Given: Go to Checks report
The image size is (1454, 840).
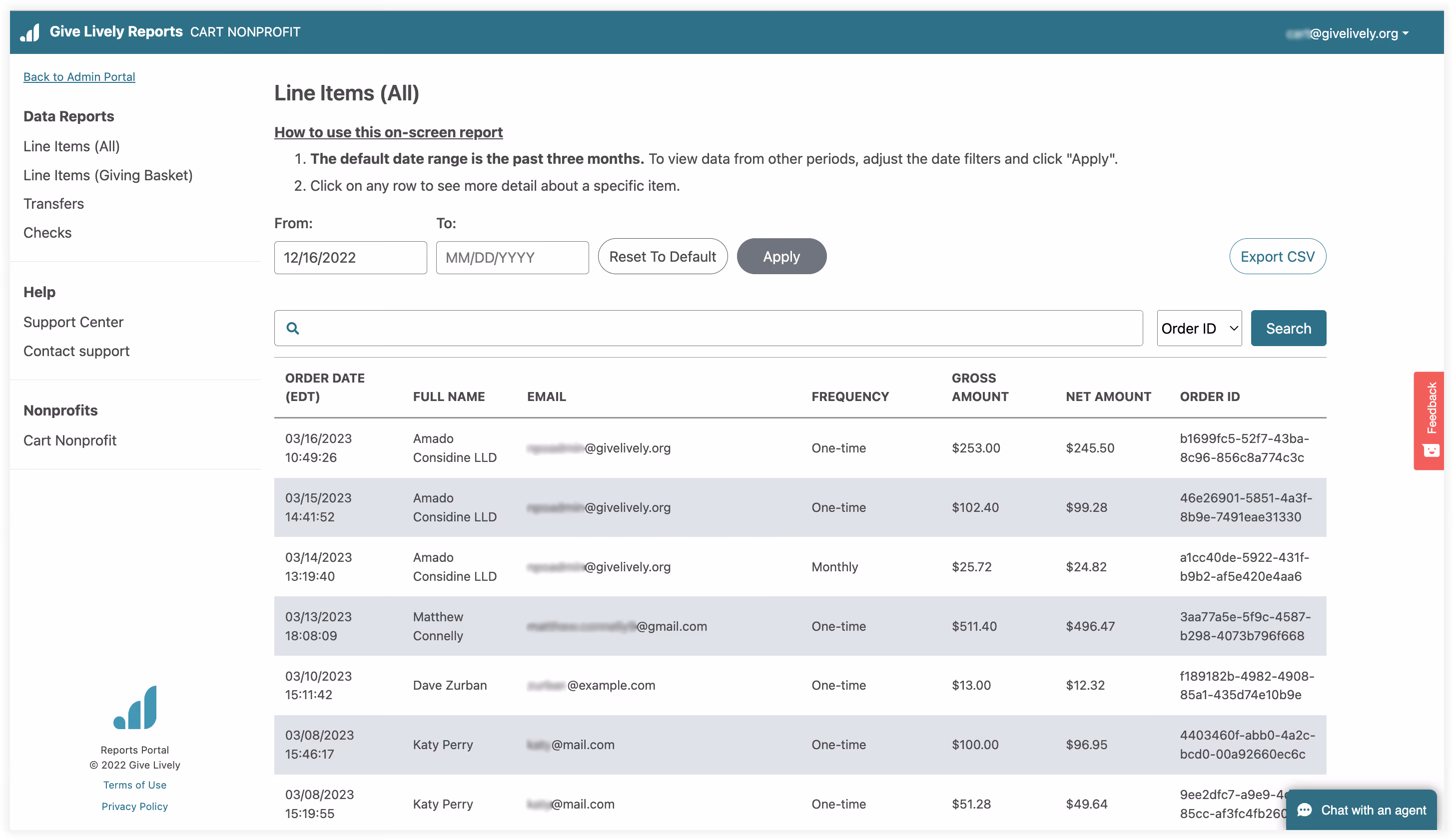Looking at the screenshot, I should (x=47, y=232).
